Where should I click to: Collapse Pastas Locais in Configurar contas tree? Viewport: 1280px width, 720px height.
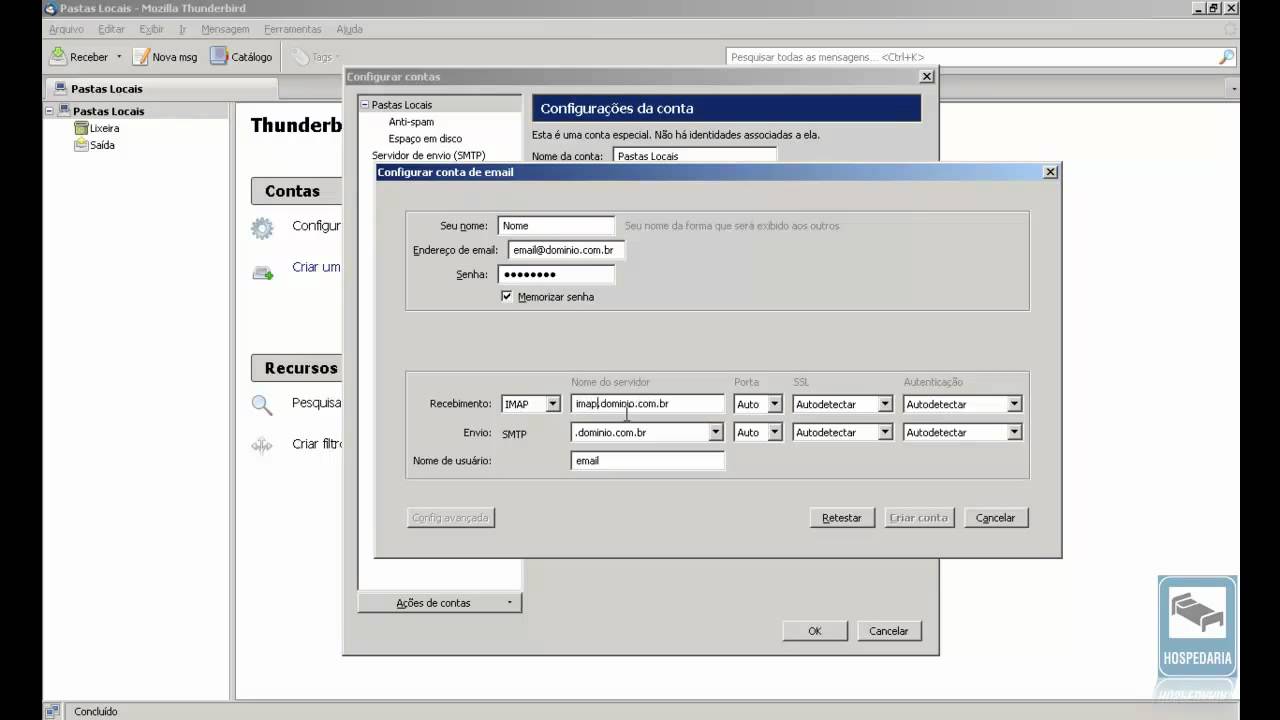[365, 104]
